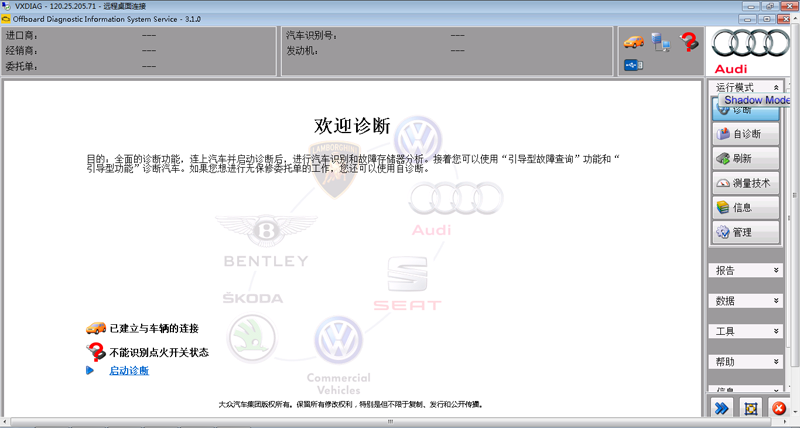Click the vertical scrollbar on the right edge
Screen dimensions: 800x428
point(794,195)
